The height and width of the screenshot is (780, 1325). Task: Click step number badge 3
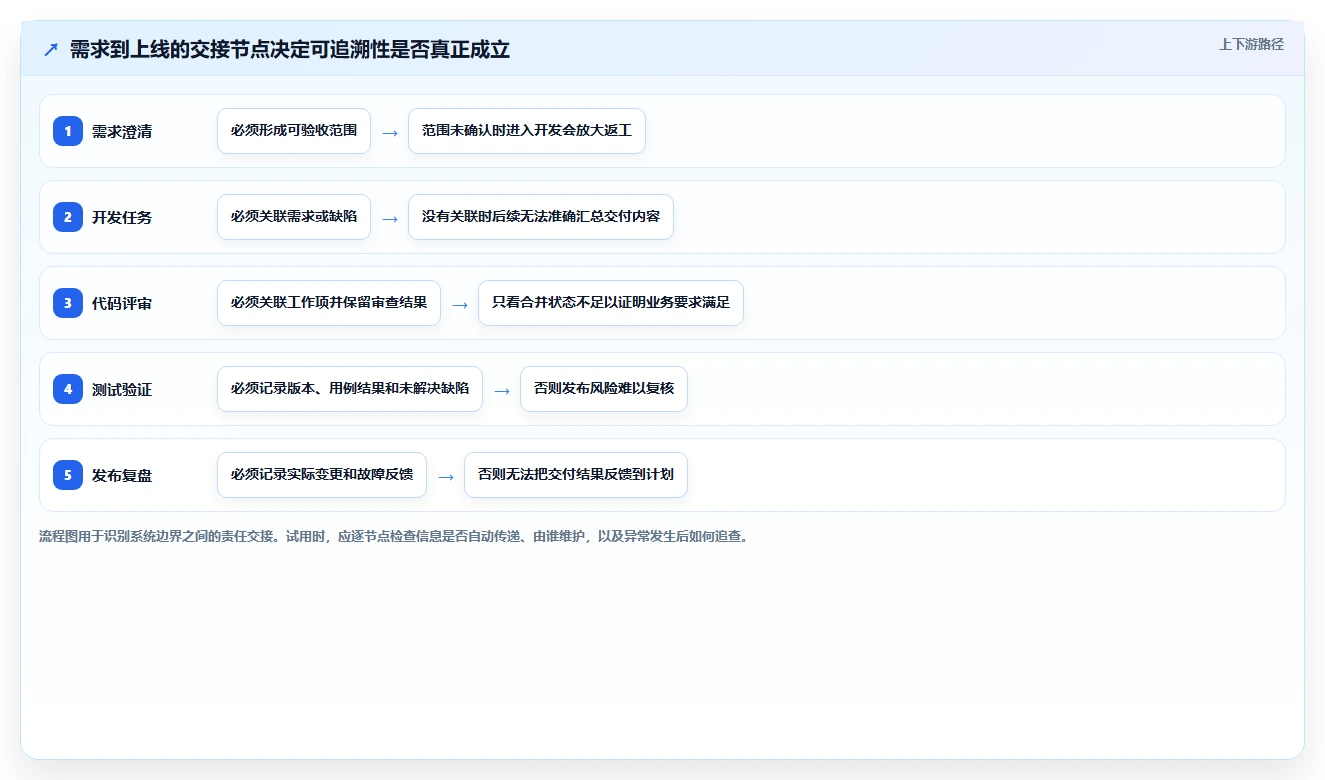tap(68, 303)
